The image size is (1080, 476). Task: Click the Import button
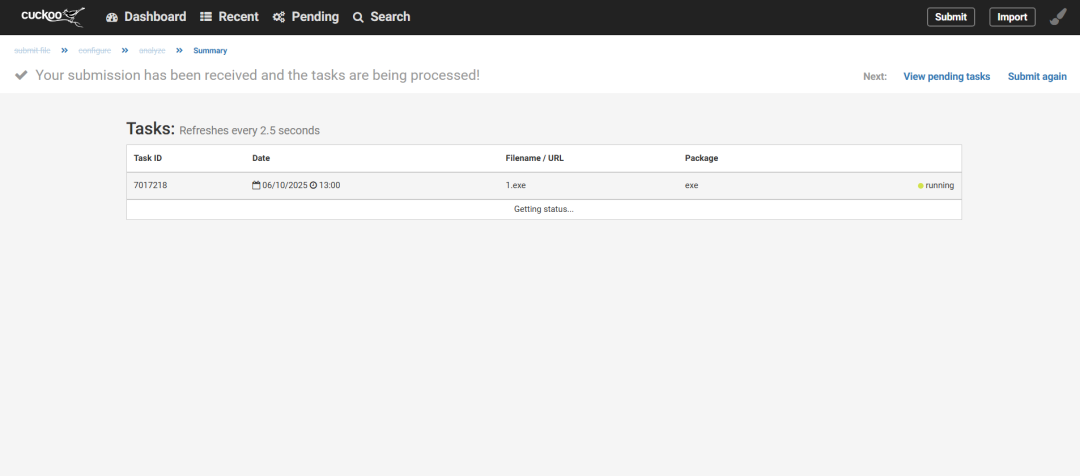(x=1012, y=17)
